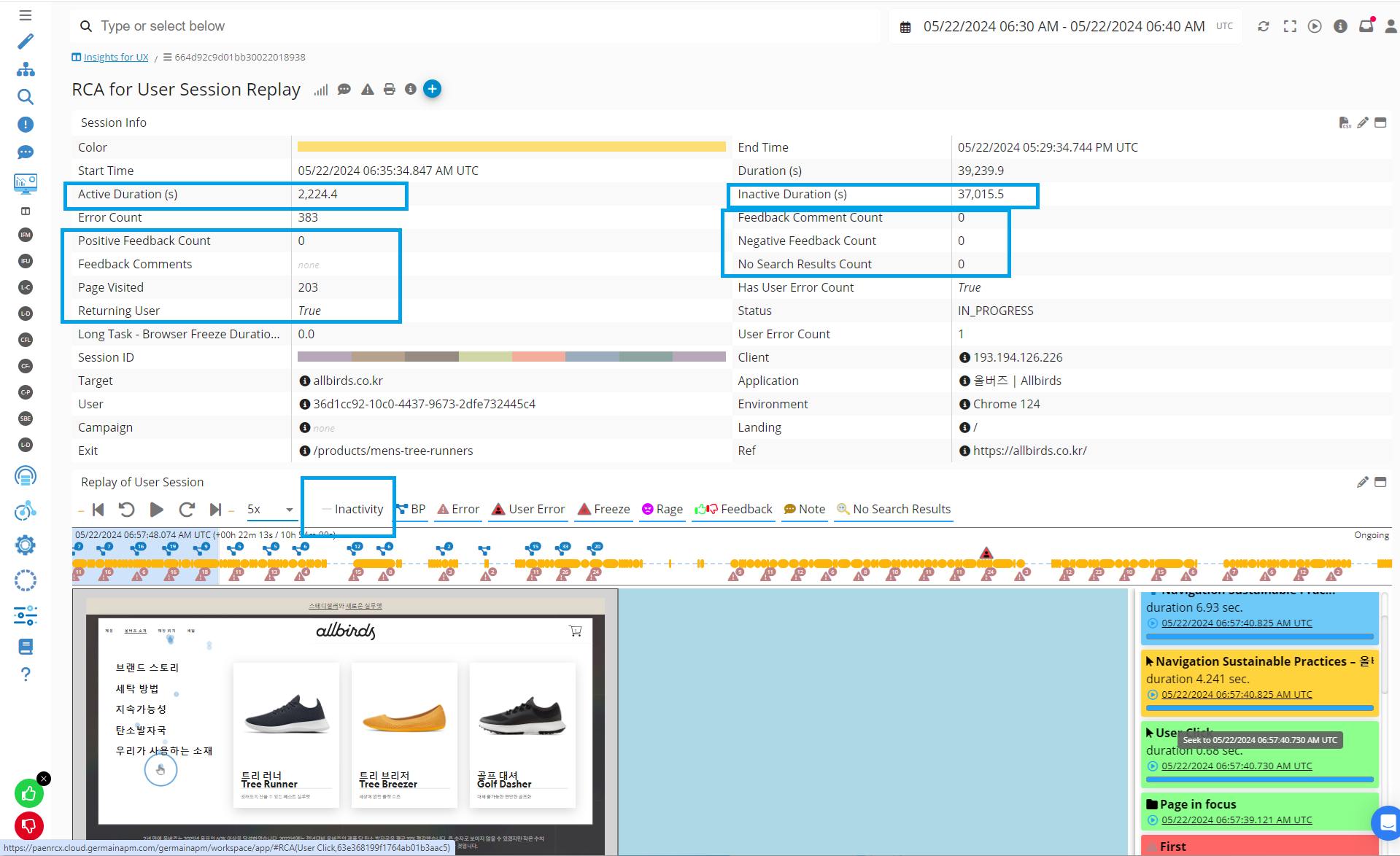
Task: Open the hamburger menu in the sidebar
Action: 26,15
